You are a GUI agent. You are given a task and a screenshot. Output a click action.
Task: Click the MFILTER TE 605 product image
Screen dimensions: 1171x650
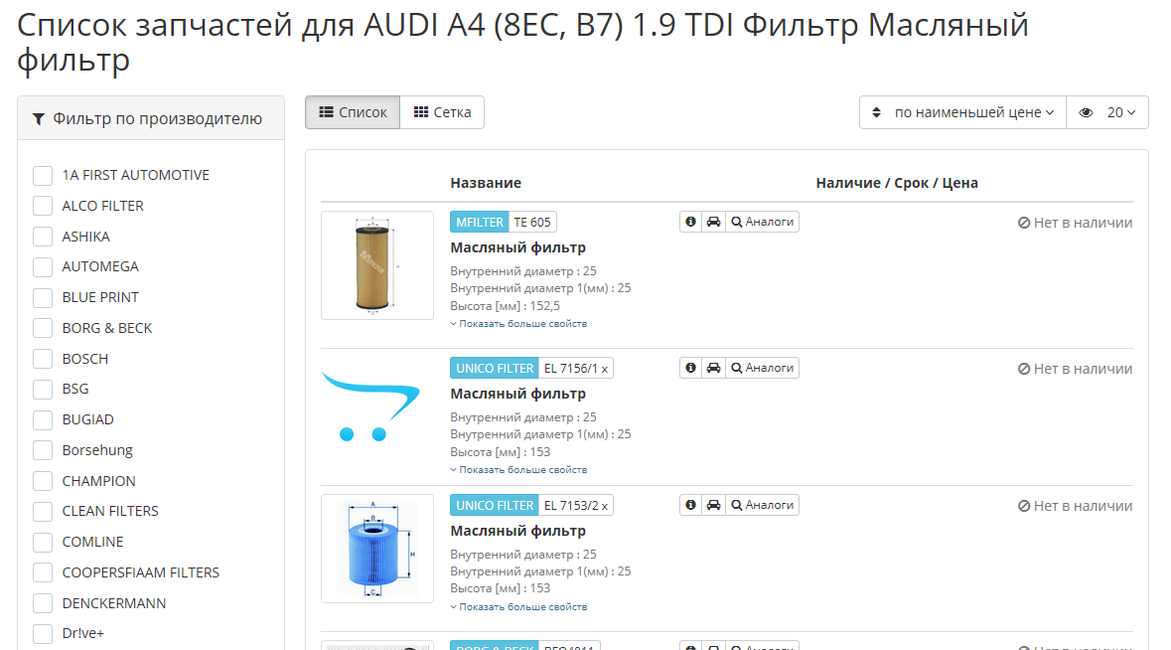[377, 265]
